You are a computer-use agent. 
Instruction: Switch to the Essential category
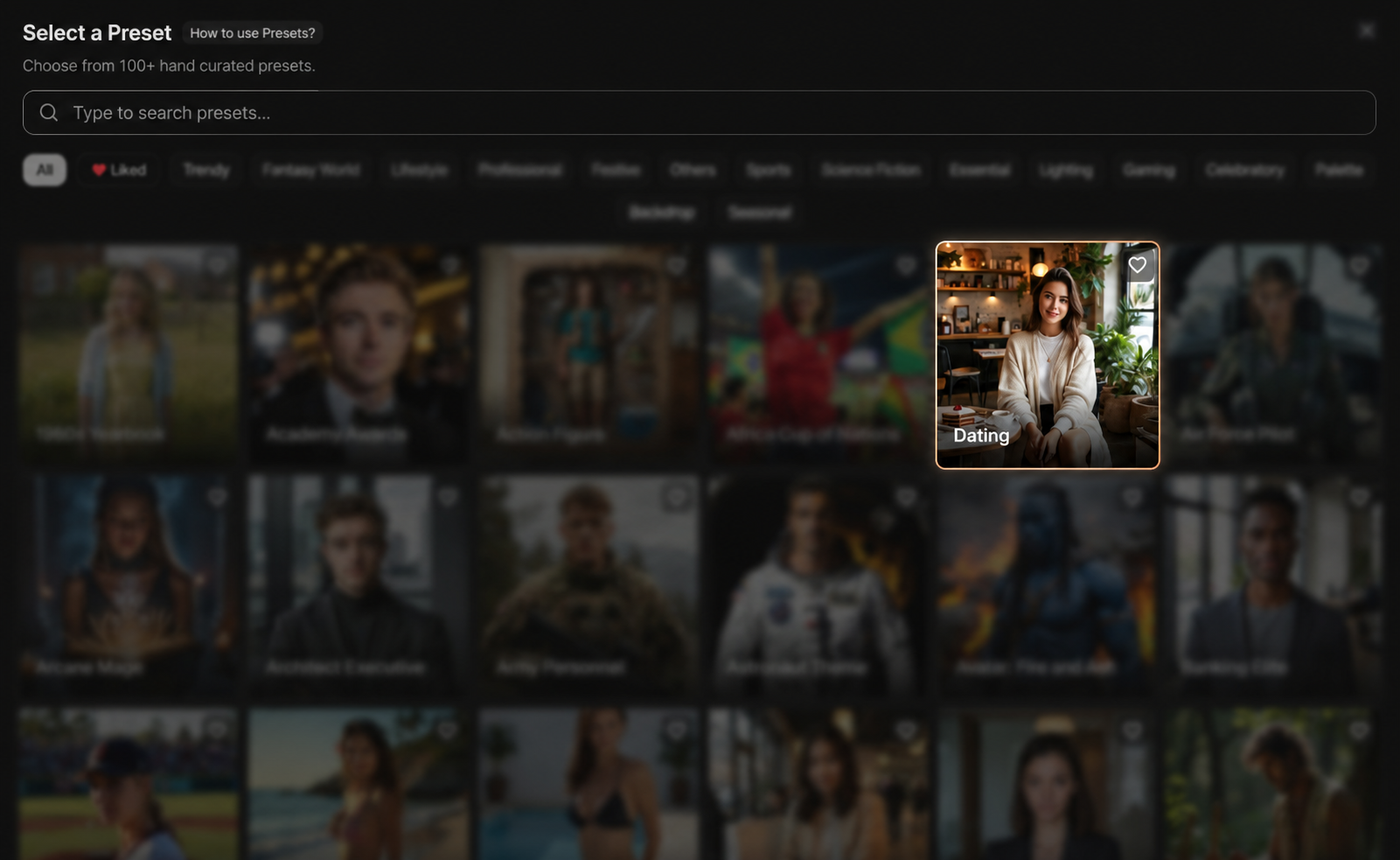980,170
